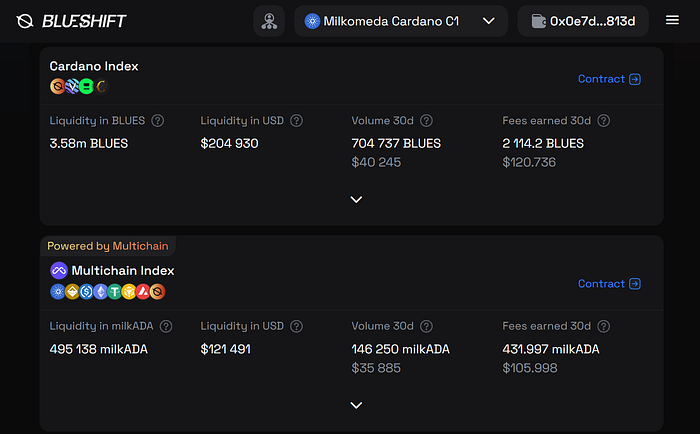Click help icon beside Liquidity in milkADA
This screenshot has height=434, width=700.
[x=166, y=326]
